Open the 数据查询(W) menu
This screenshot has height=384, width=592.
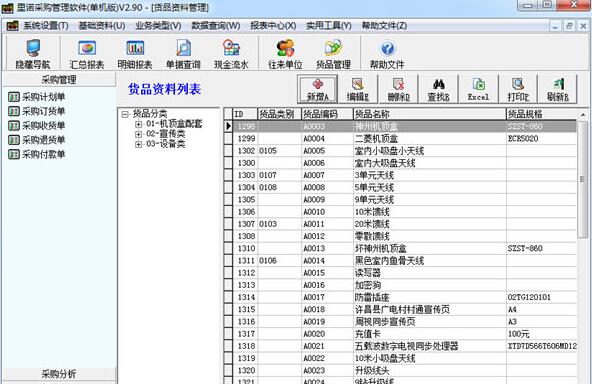pos(216,26)
